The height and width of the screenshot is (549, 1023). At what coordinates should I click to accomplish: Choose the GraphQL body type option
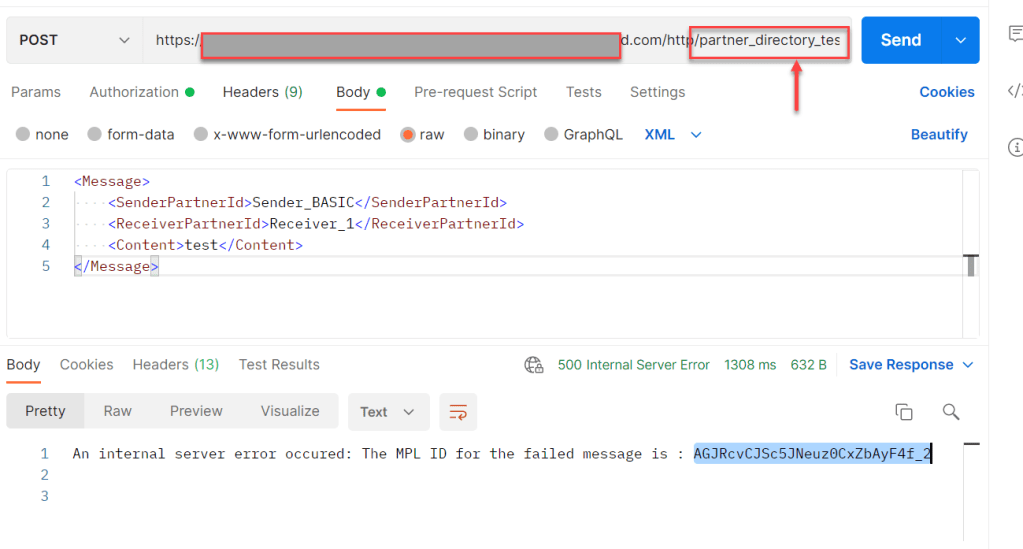(x=551, y=135)
